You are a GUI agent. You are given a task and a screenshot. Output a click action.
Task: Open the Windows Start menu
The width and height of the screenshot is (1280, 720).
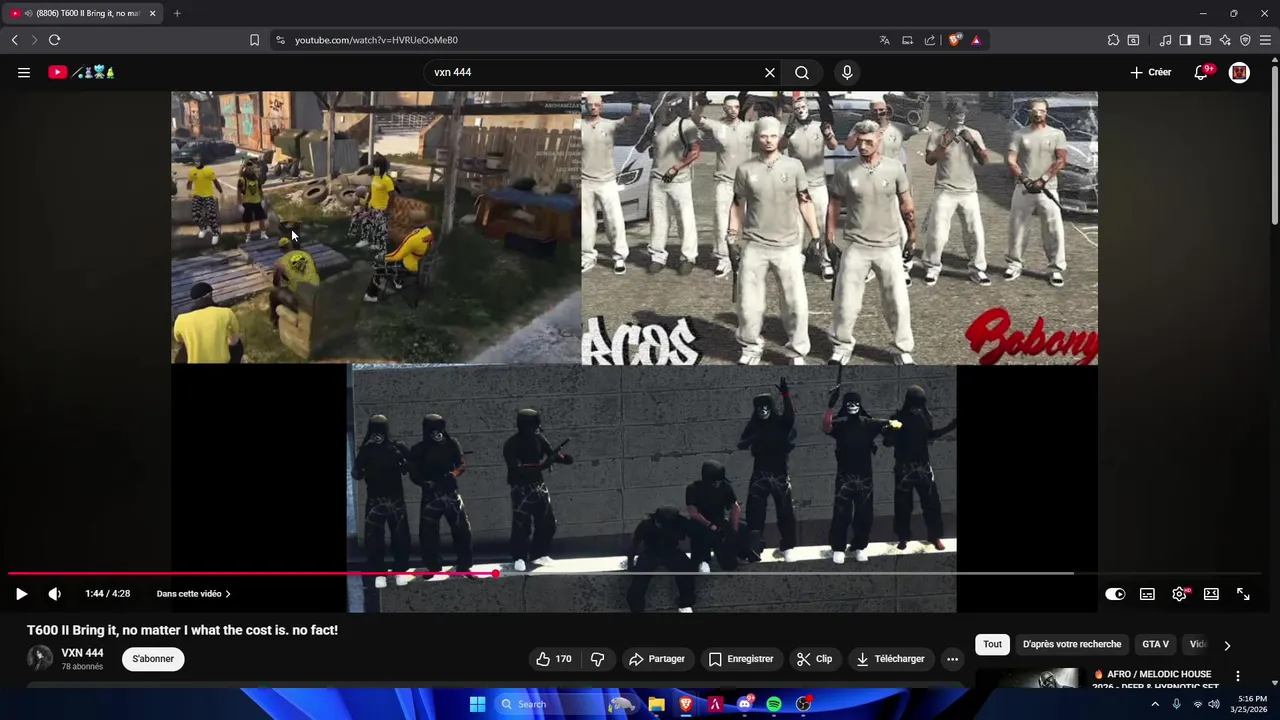(x=477, y=704)
